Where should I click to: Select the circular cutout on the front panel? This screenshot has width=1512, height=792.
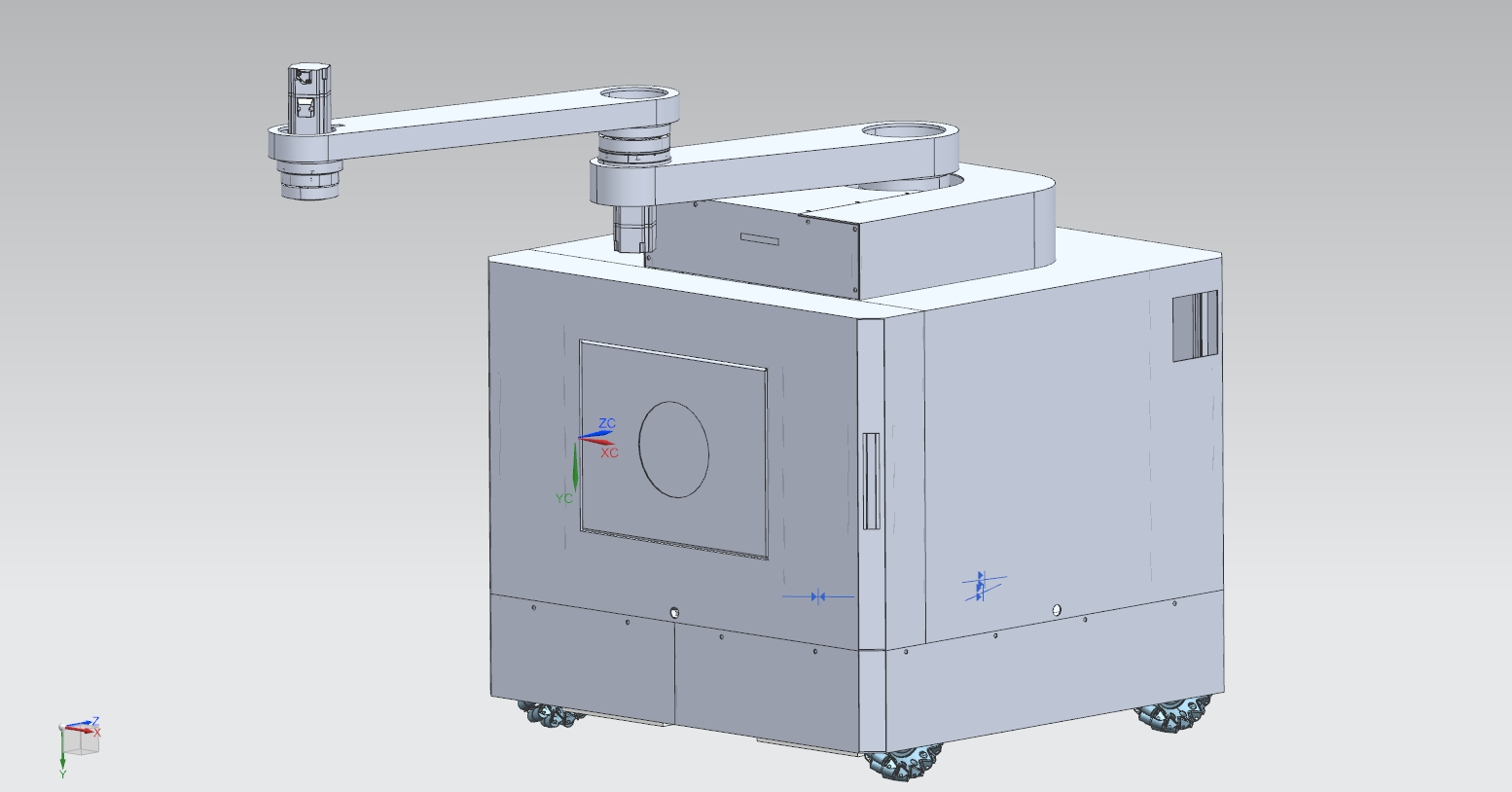[673, 450]
